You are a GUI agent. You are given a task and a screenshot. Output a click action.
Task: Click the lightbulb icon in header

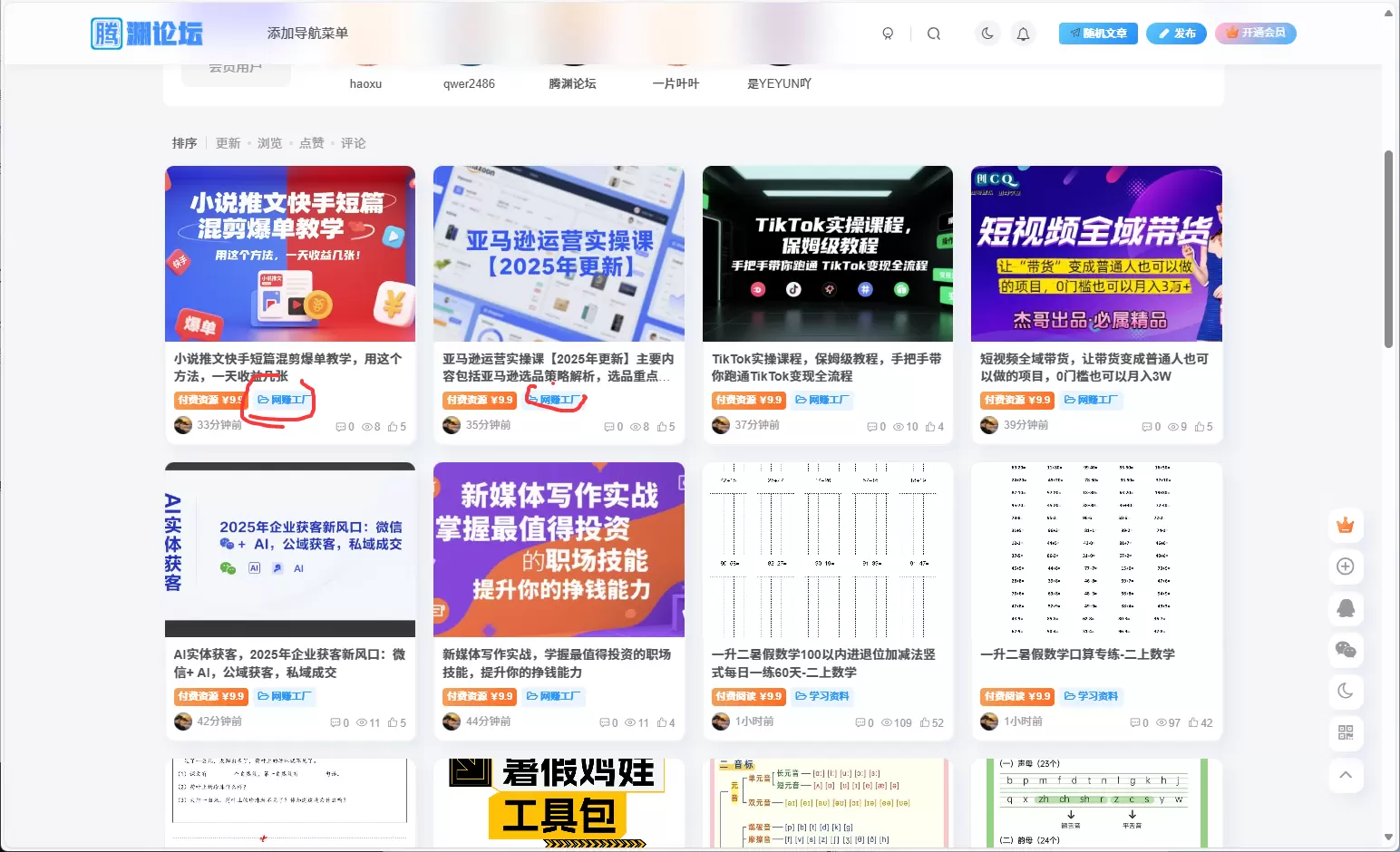[x=888, y=34]
